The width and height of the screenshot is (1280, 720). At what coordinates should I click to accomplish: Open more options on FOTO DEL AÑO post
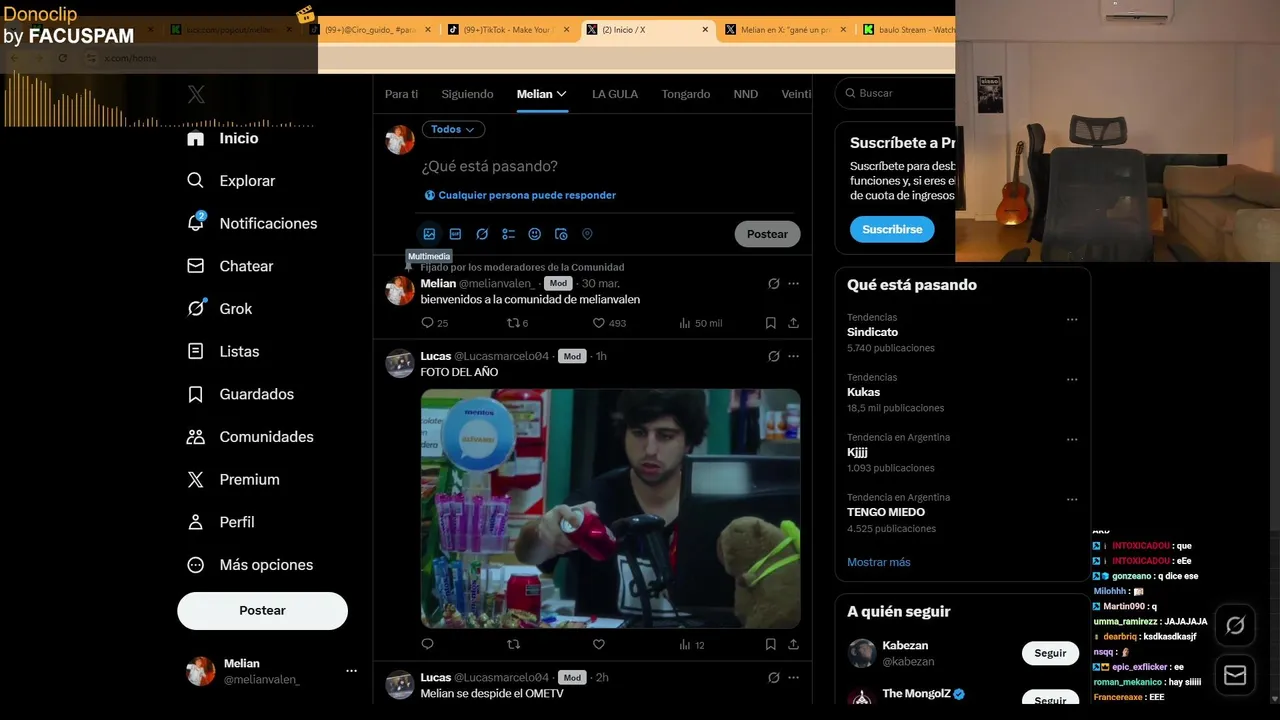point(793,356)
